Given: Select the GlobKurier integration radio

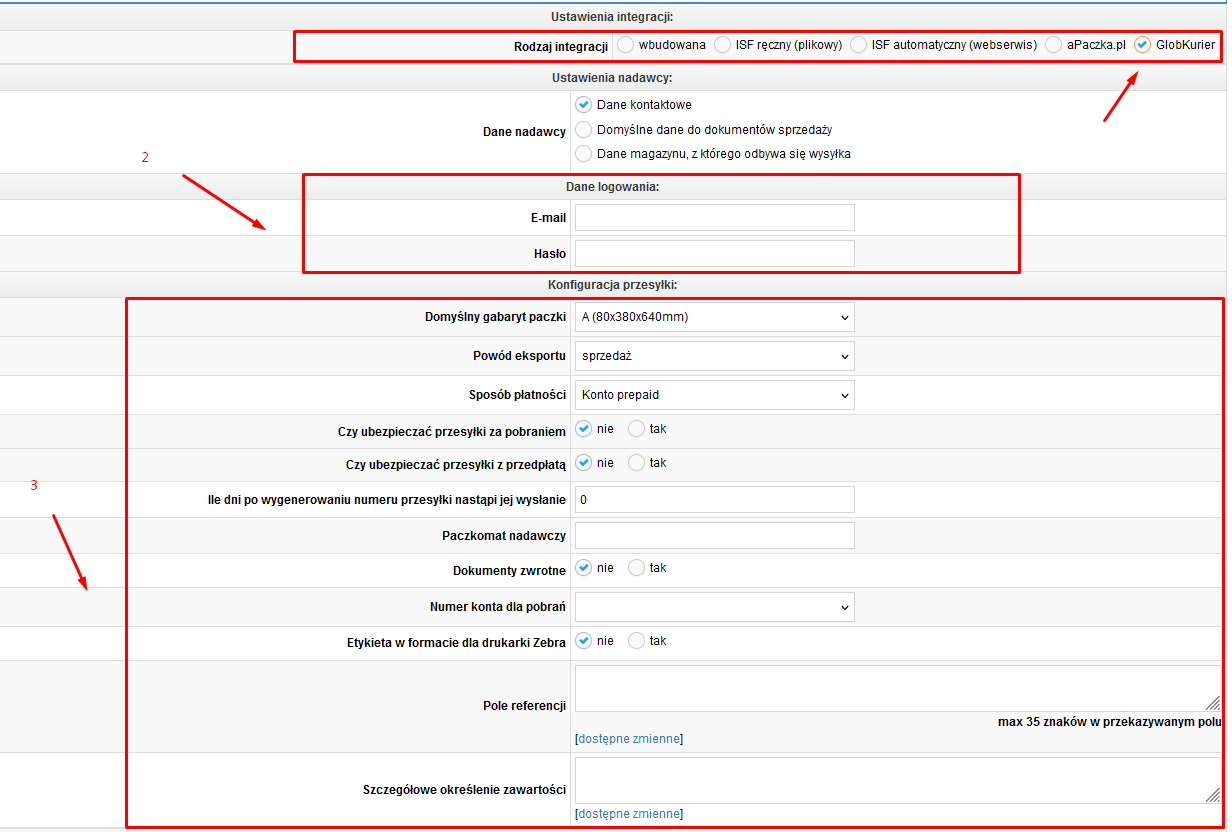Looking at the screenshot, I should coord(1143,45).
